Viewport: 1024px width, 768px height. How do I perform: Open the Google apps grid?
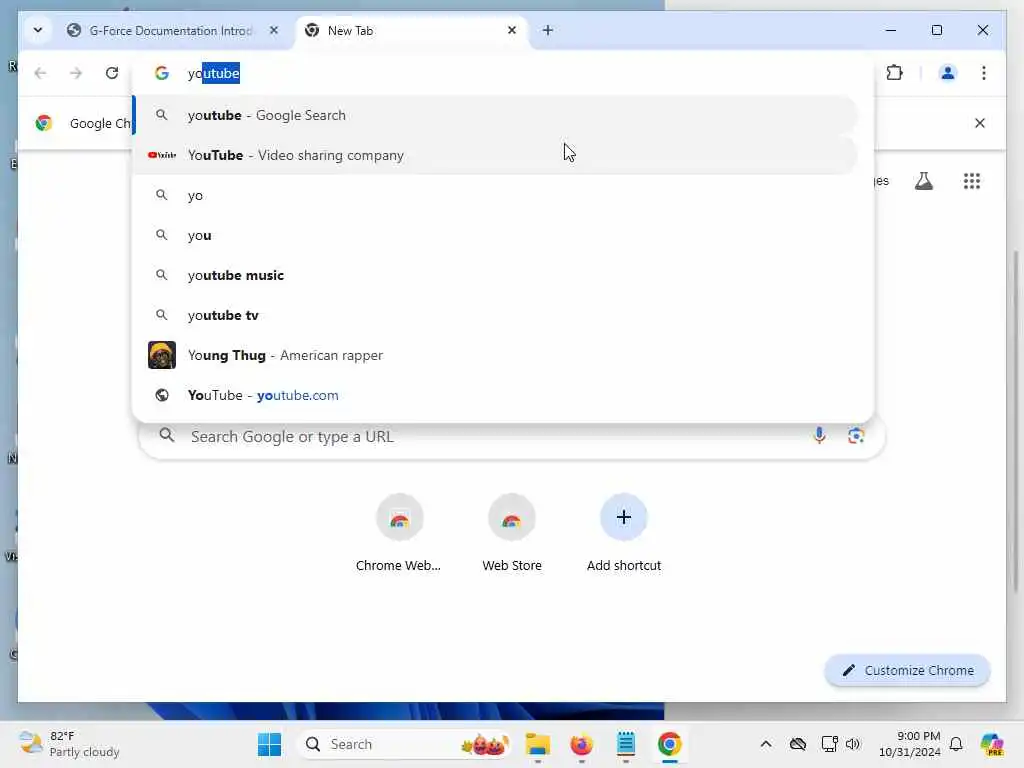[x=972, y=181]
